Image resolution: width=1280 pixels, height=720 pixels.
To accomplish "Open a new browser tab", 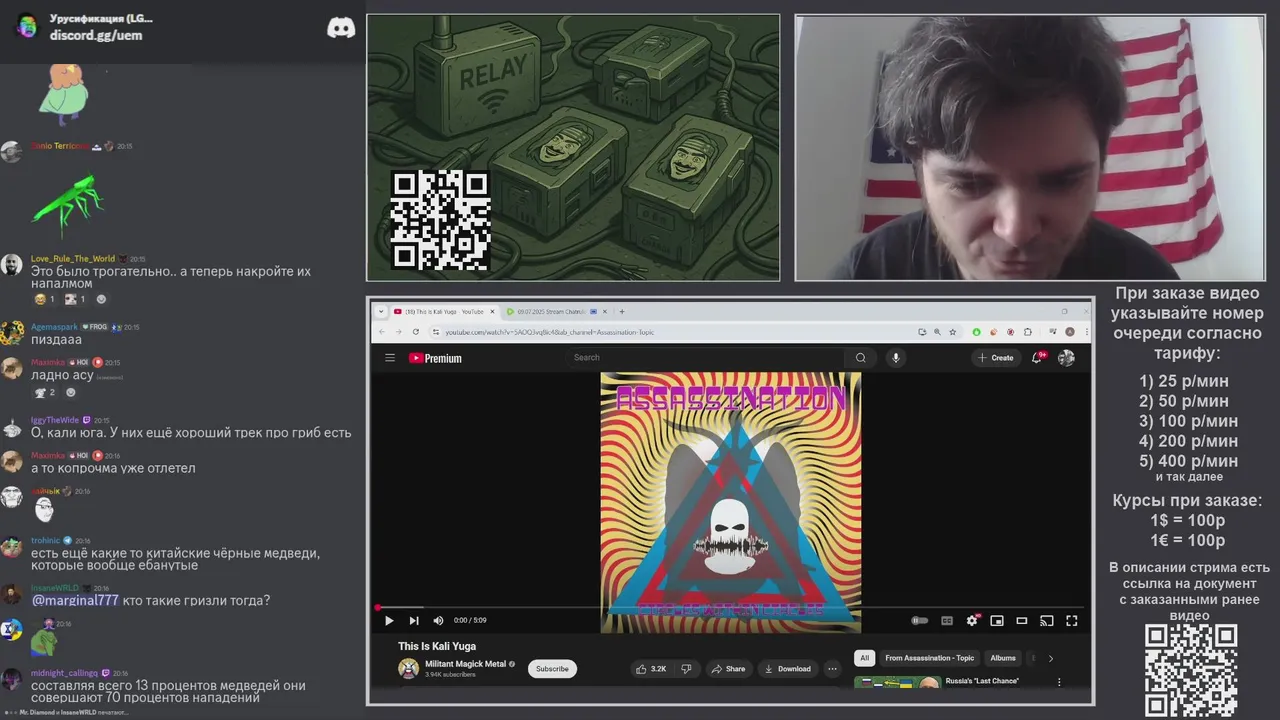I will click(x=622, y=312).
